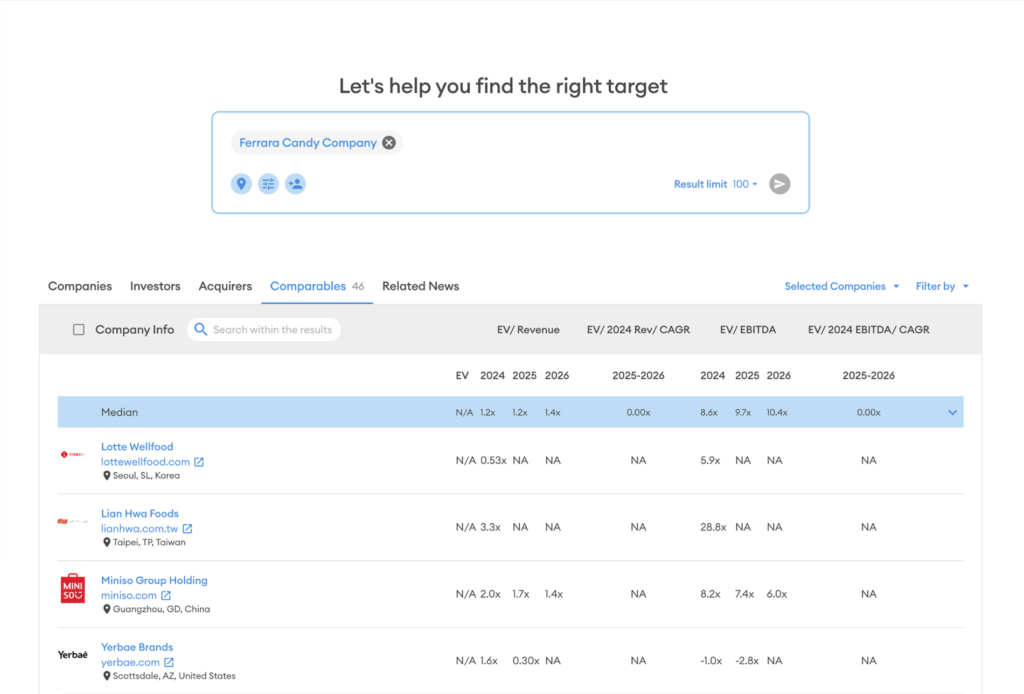Click Lian Hwa Foods' 28.8x EBITDA multiple

tap(713, 528)
